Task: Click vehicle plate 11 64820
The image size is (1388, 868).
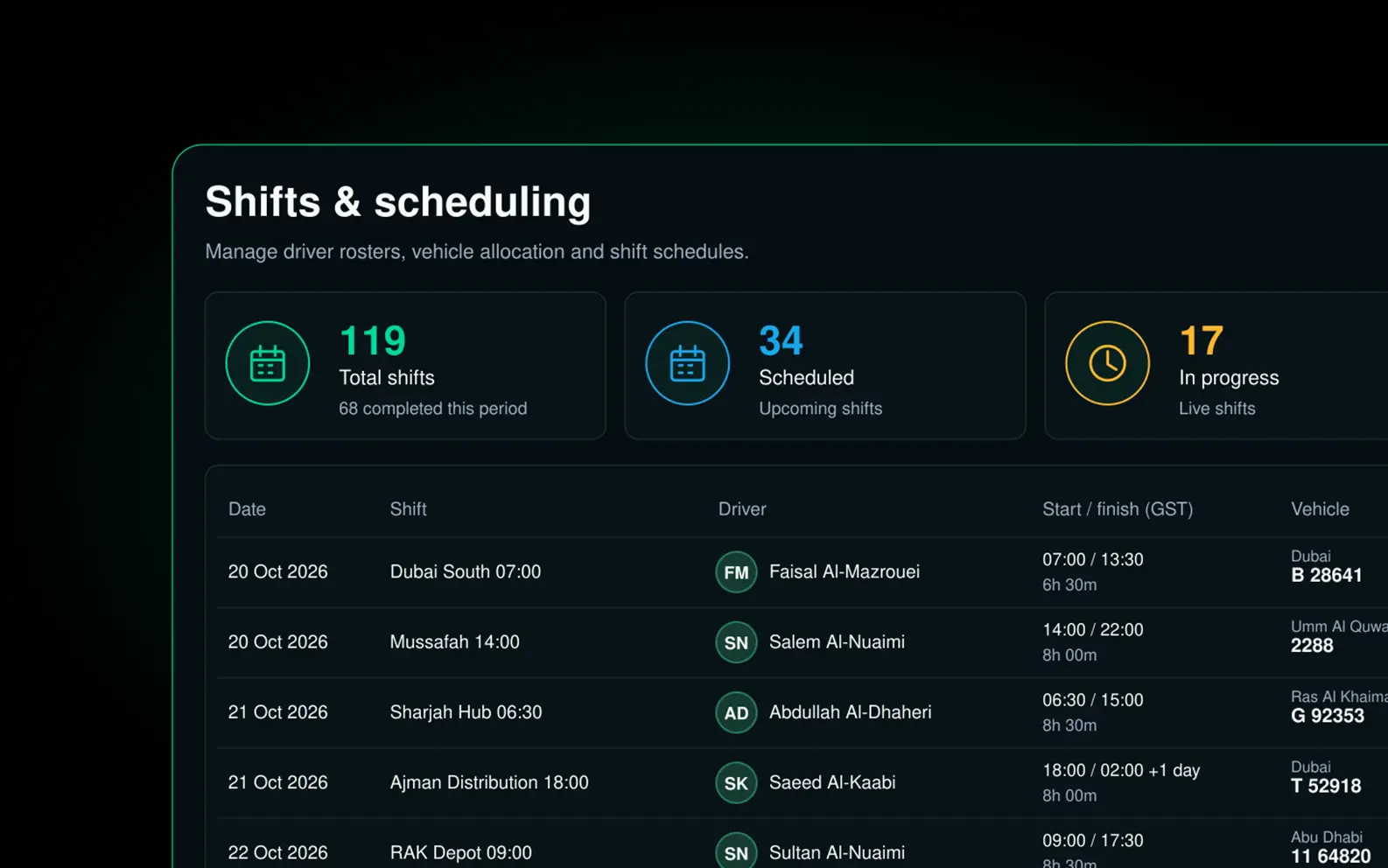Action: pos(1331,857)
